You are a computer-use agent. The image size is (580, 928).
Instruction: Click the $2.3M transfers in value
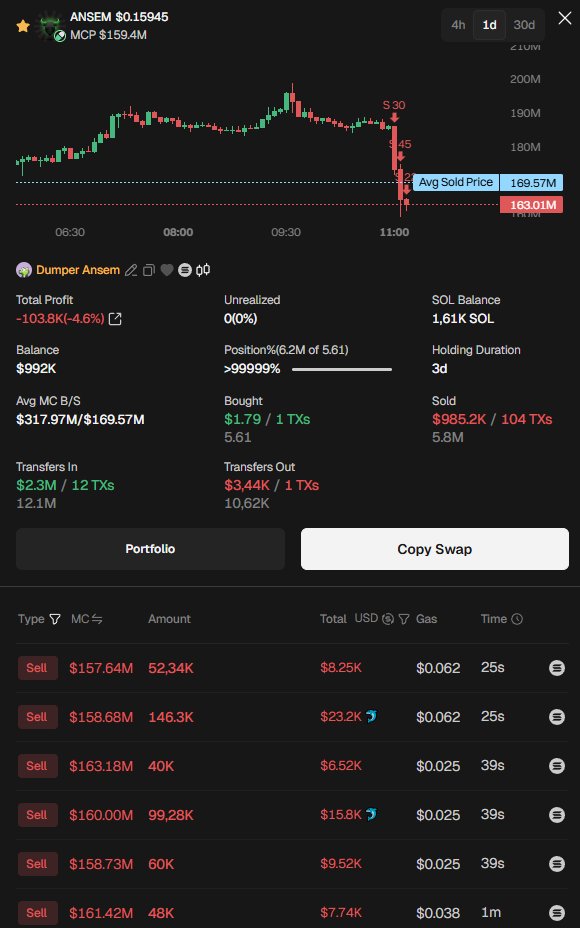36,486
